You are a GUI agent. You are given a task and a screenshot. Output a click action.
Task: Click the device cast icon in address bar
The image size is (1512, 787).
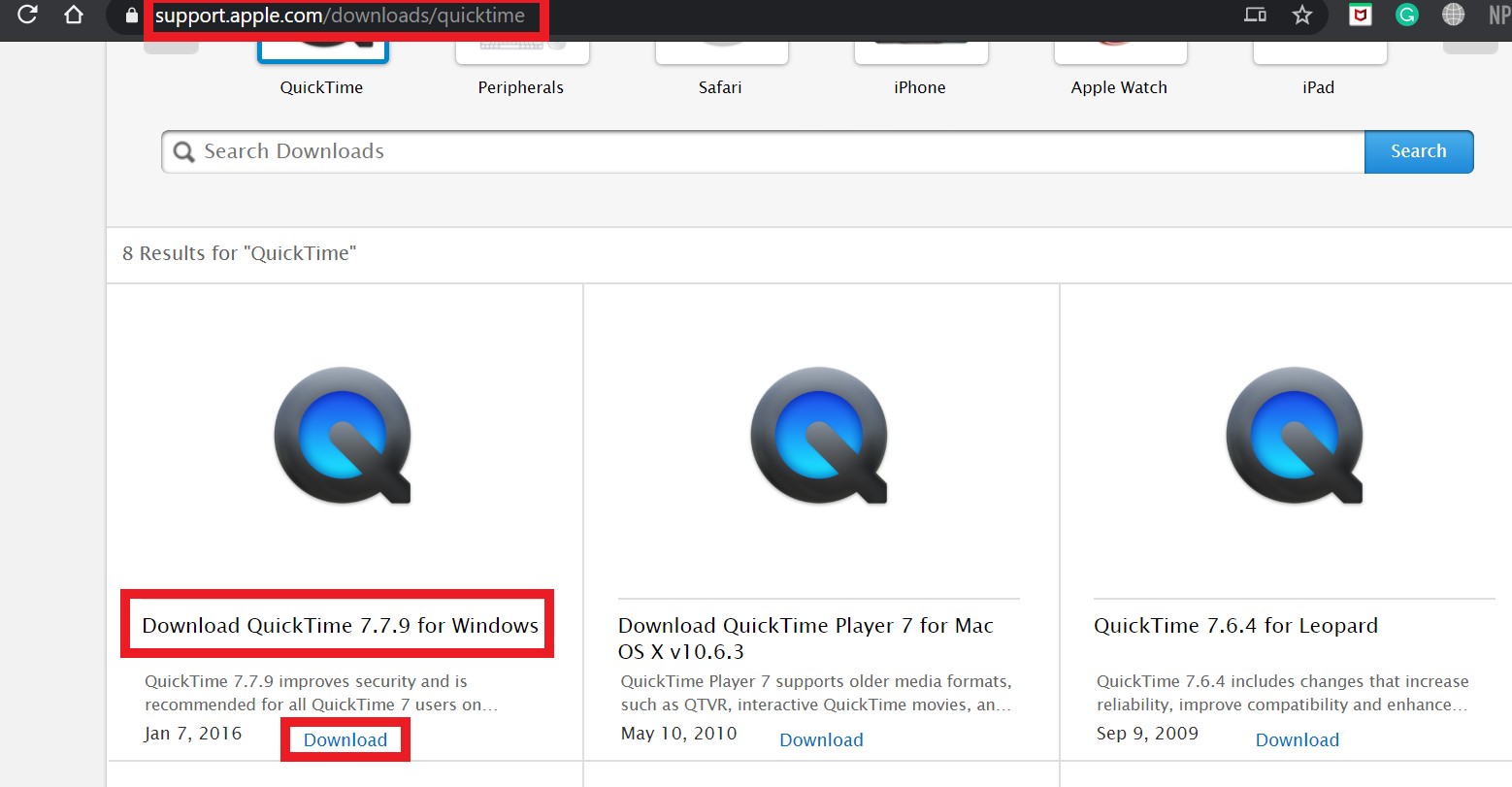[1255, 15]
